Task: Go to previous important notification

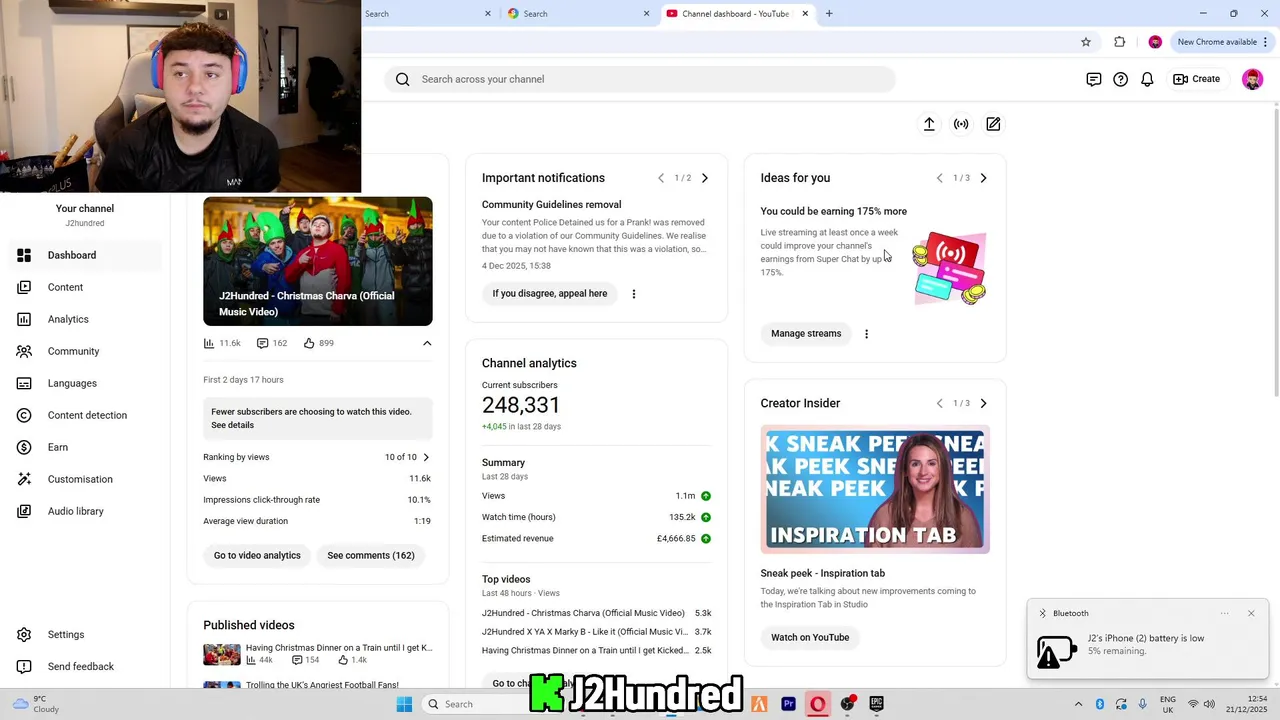Action: (x=661, y=178)
